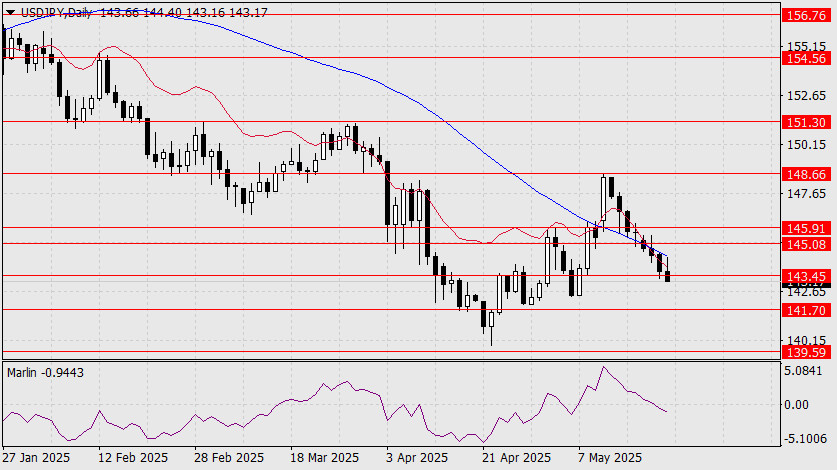Select the 139.59 price level label
837x470 pixels.
pos(806,352)
